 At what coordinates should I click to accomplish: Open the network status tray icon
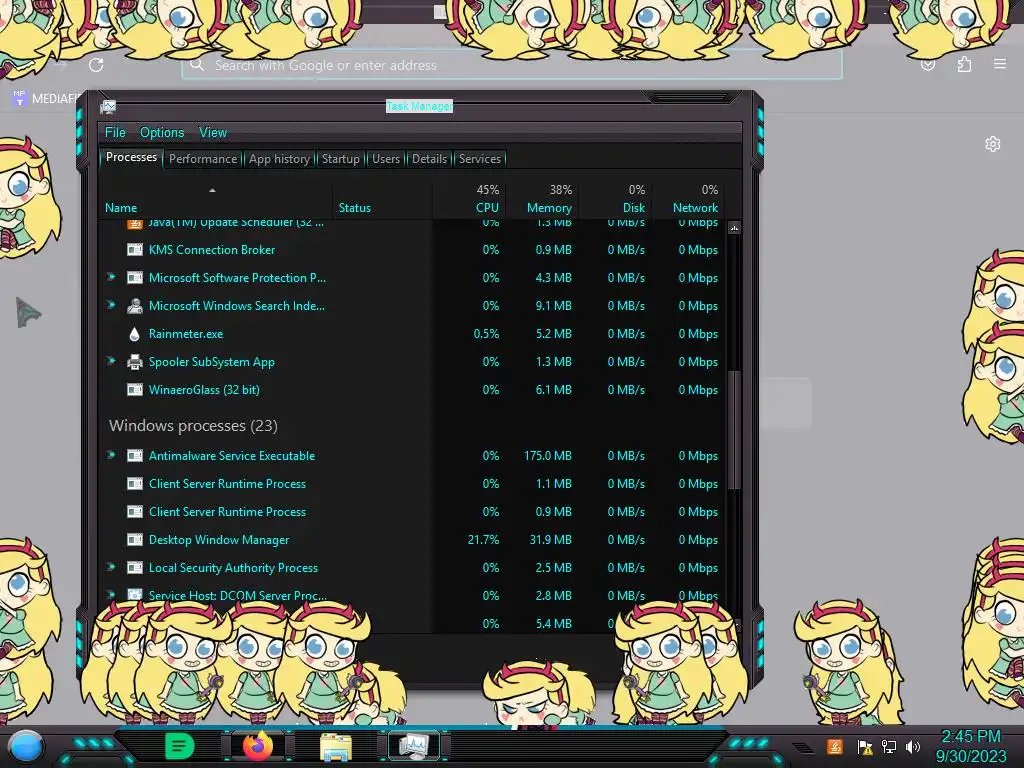point(889,746)
